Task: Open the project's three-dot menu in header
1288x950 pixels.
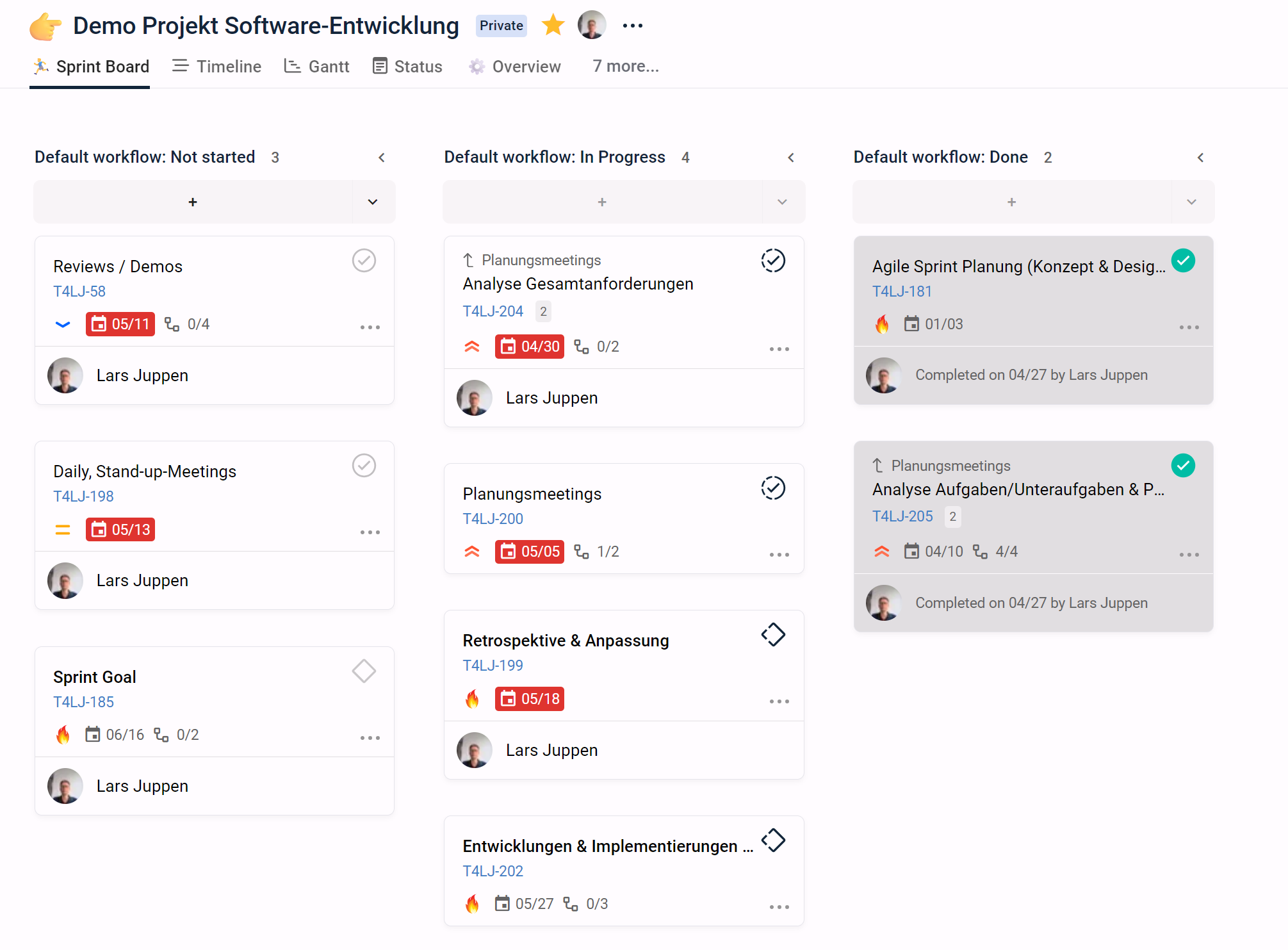Action: (632, 26)
